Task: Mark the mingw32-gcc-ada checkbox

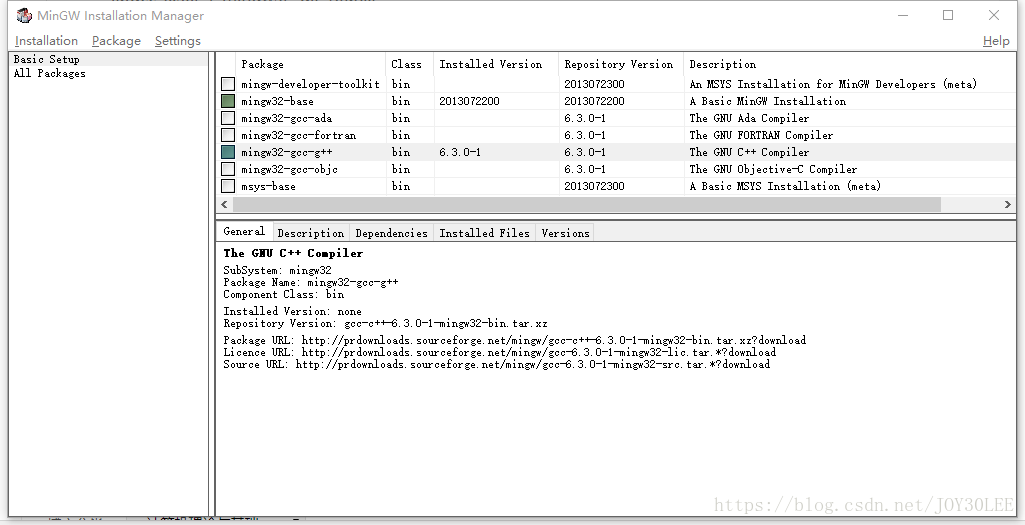Action: 227,118
